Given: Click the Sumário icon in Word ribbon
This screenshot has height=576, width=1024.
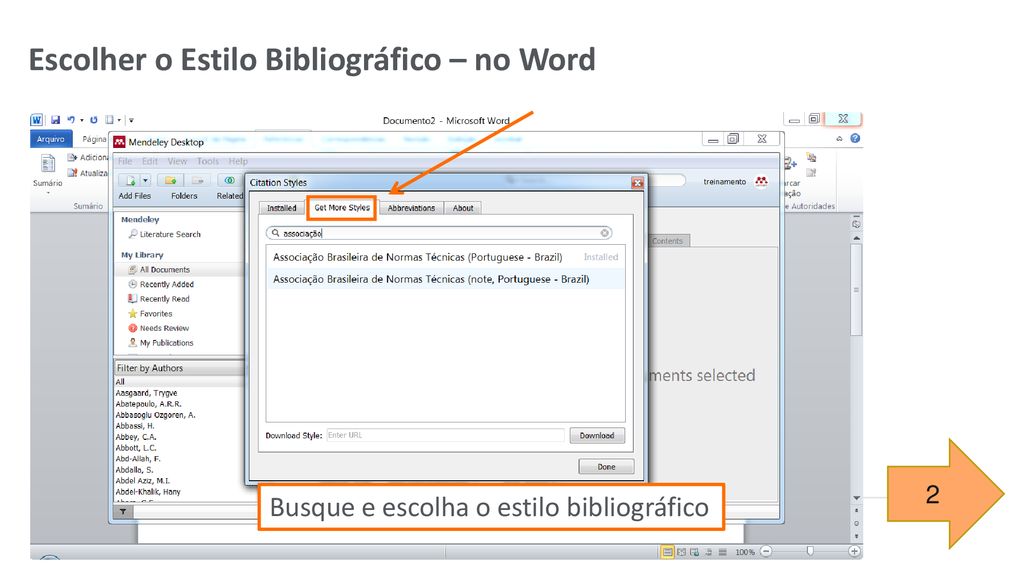Looking at the screenshot, I should tap(48, 163).
